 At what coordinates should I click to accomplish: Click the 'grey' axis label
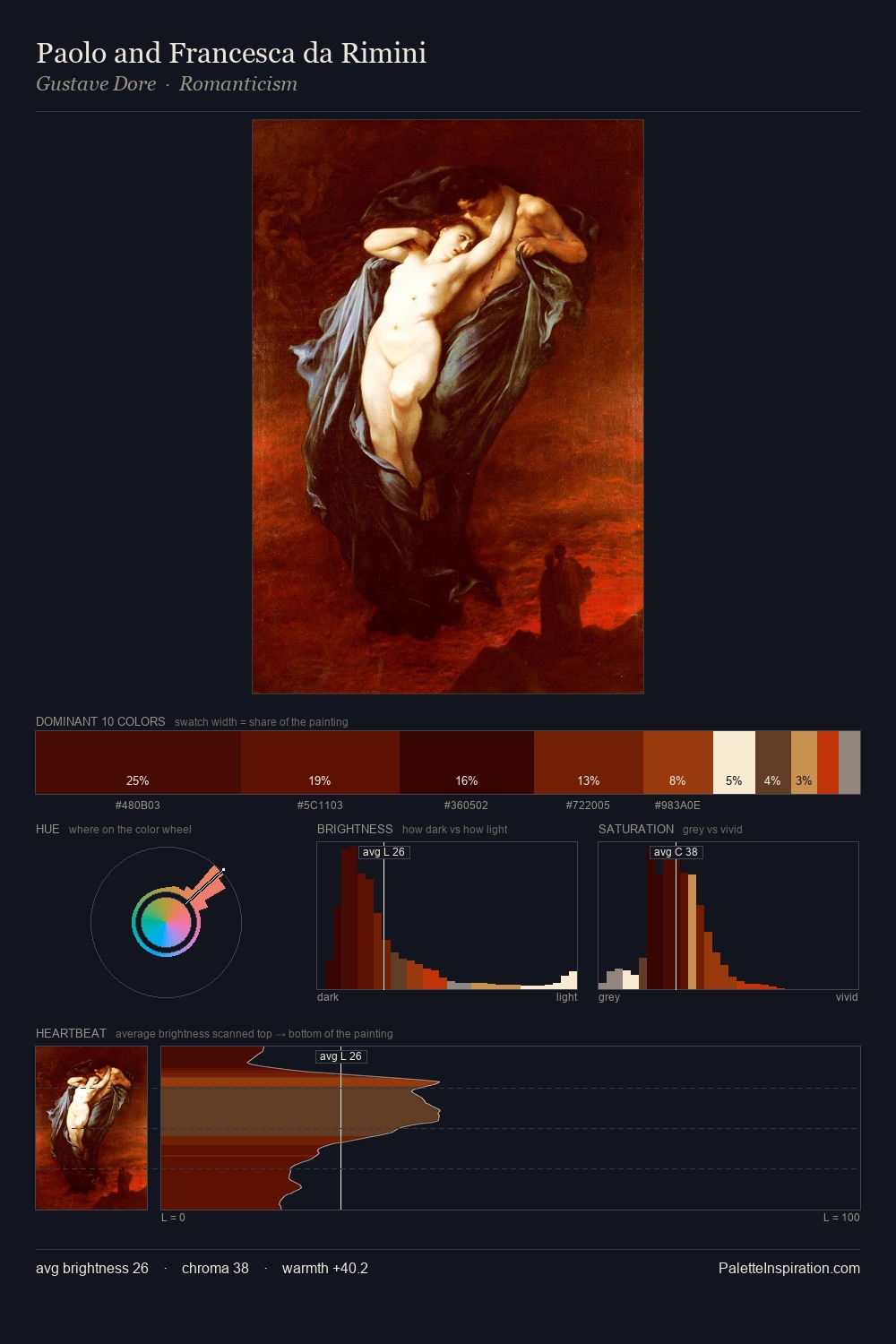coord(609,997)
